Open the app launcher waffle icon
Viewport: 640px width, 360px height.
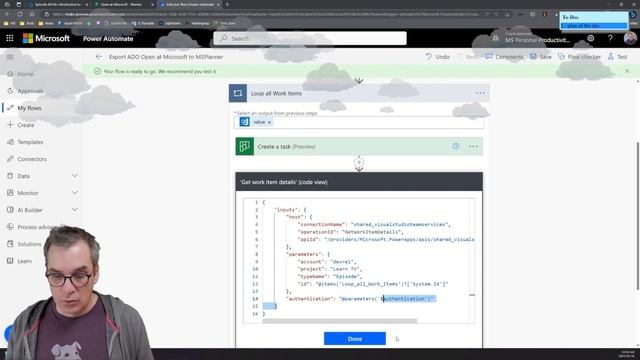pyautogui.click(x=10, y=38)
